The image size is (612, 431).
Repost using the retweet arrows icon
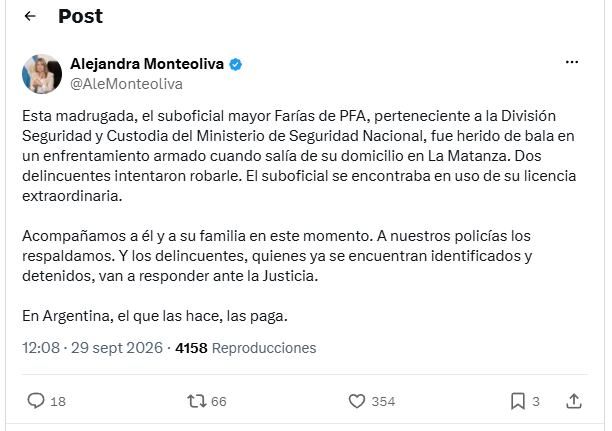pos(197,401)
